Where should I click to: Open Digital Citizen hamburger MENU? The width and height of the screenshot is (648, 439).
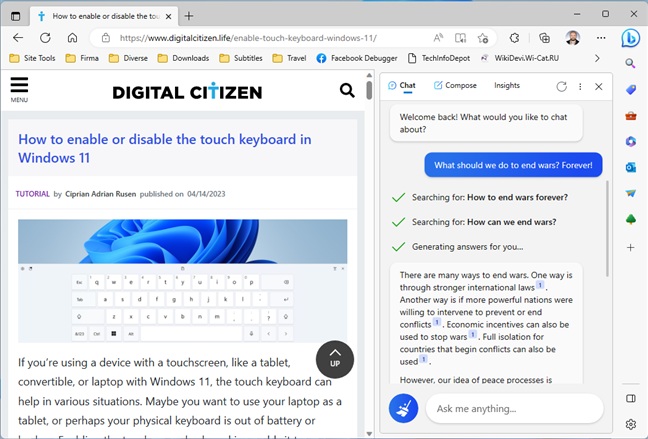[x=19, y=90]
